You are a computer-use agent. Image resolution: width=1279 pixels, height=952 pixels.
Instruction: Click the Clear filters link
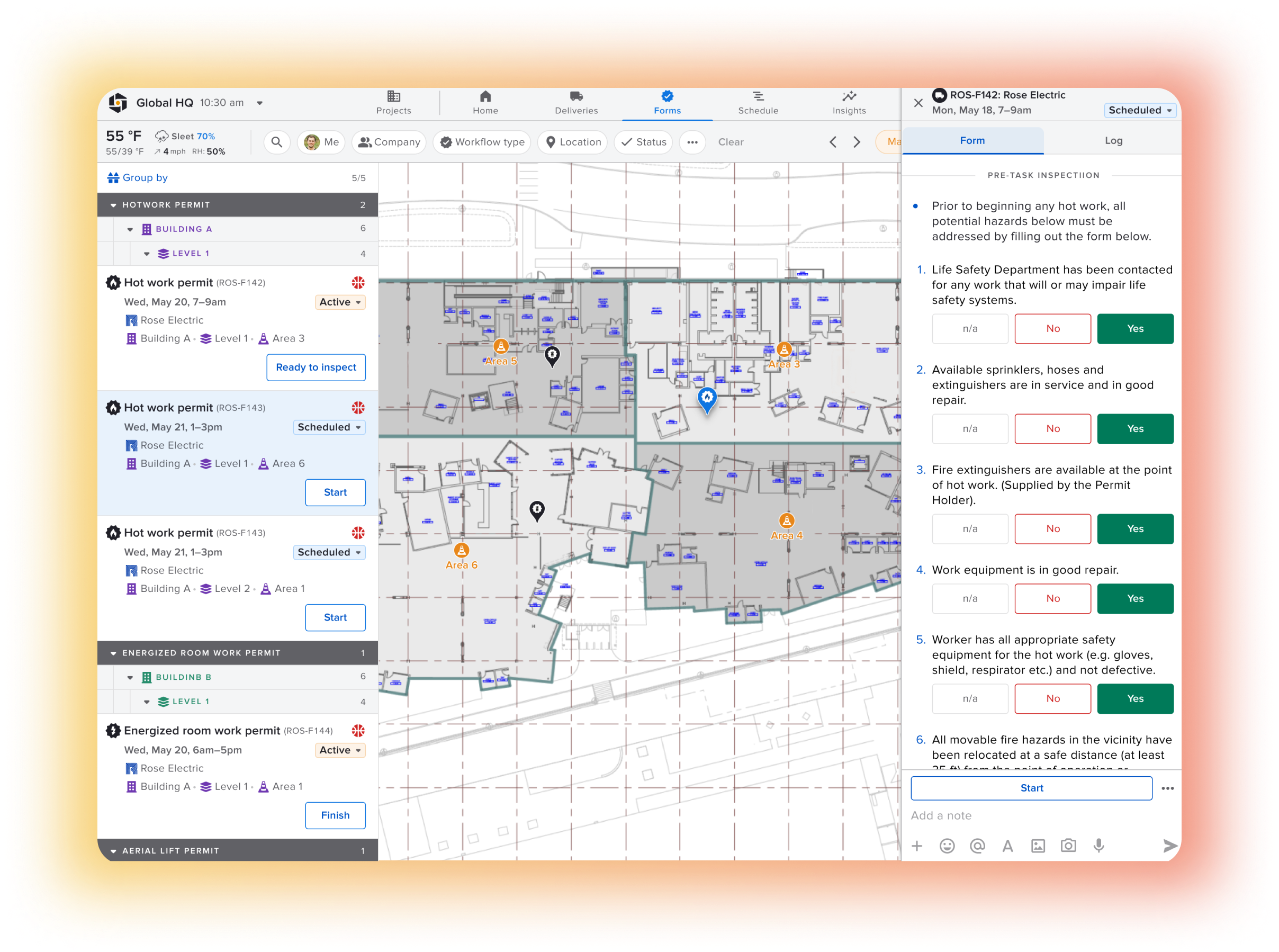tap(730, 142)
